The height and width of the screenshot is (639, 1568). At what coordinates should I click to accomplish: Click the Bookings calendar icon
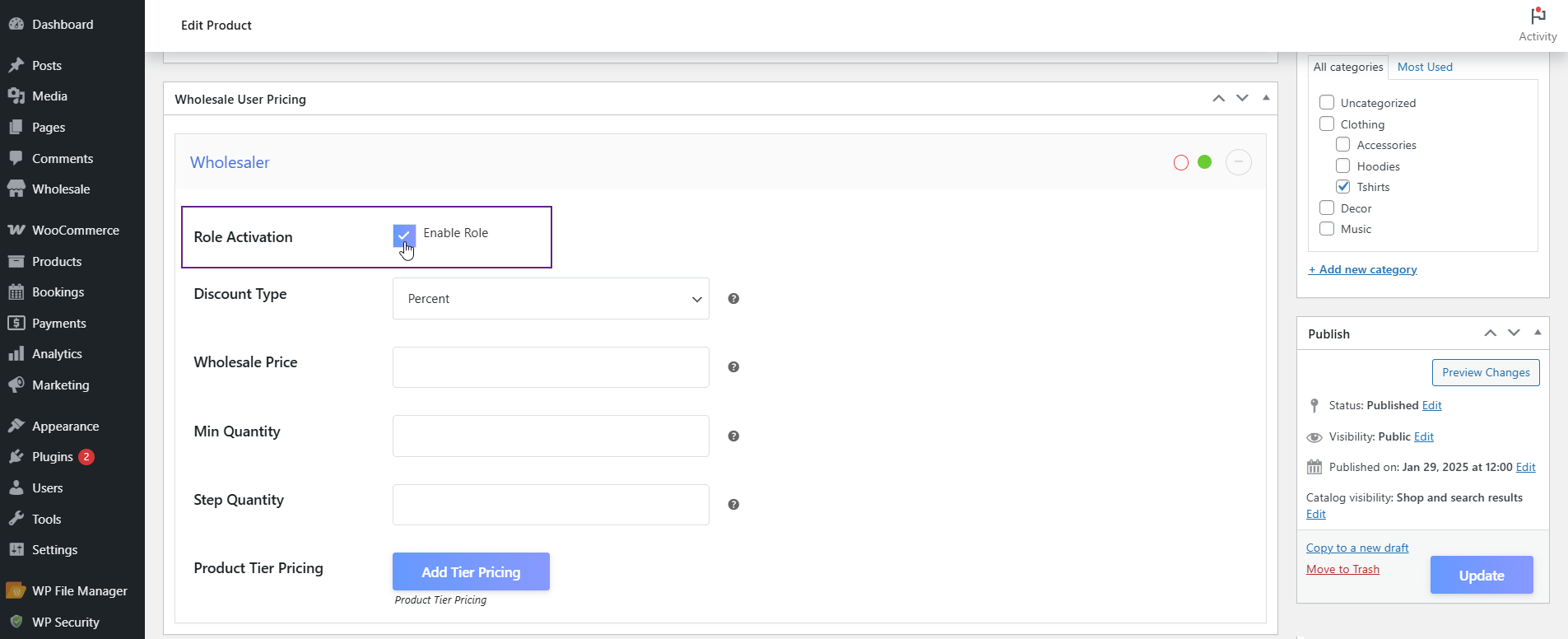click(x=16, y=292)
